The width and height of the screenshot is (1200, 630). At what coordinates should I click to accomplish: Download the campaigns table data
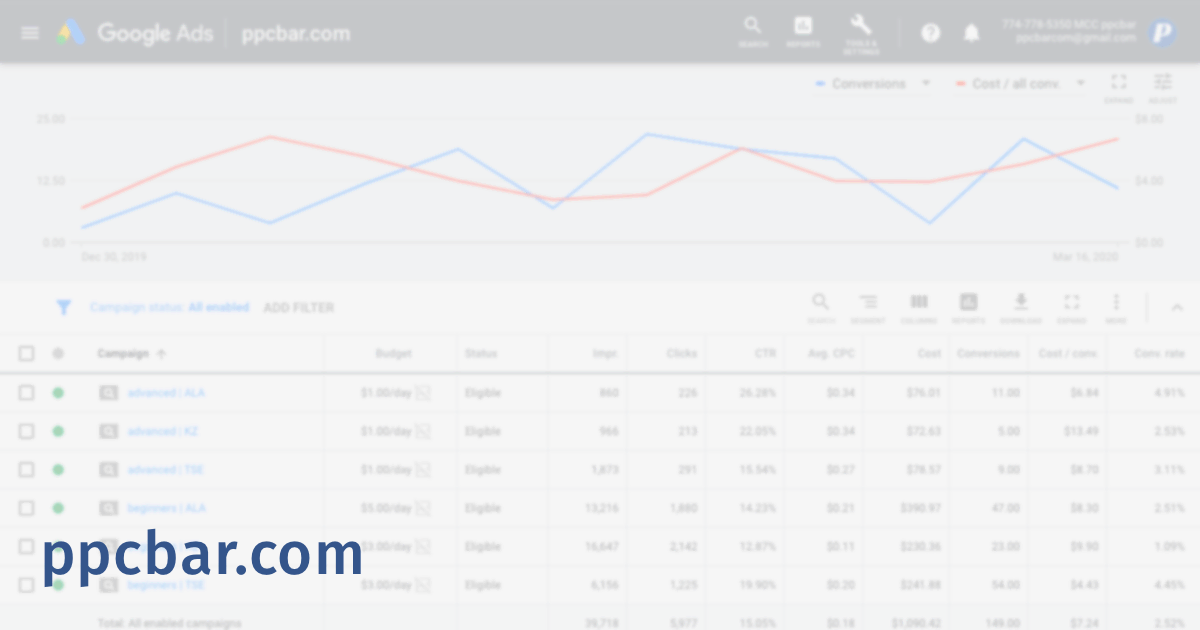(1021, 308)
